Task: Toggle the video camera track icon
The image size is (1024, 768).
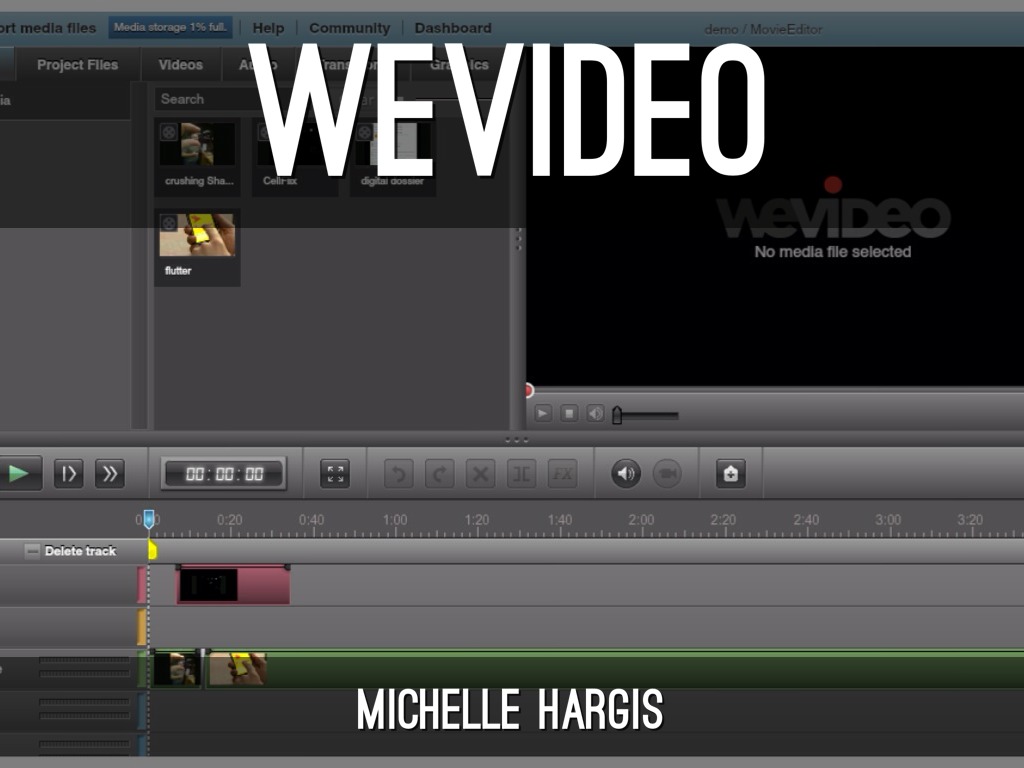Action: tap(667, 474)
